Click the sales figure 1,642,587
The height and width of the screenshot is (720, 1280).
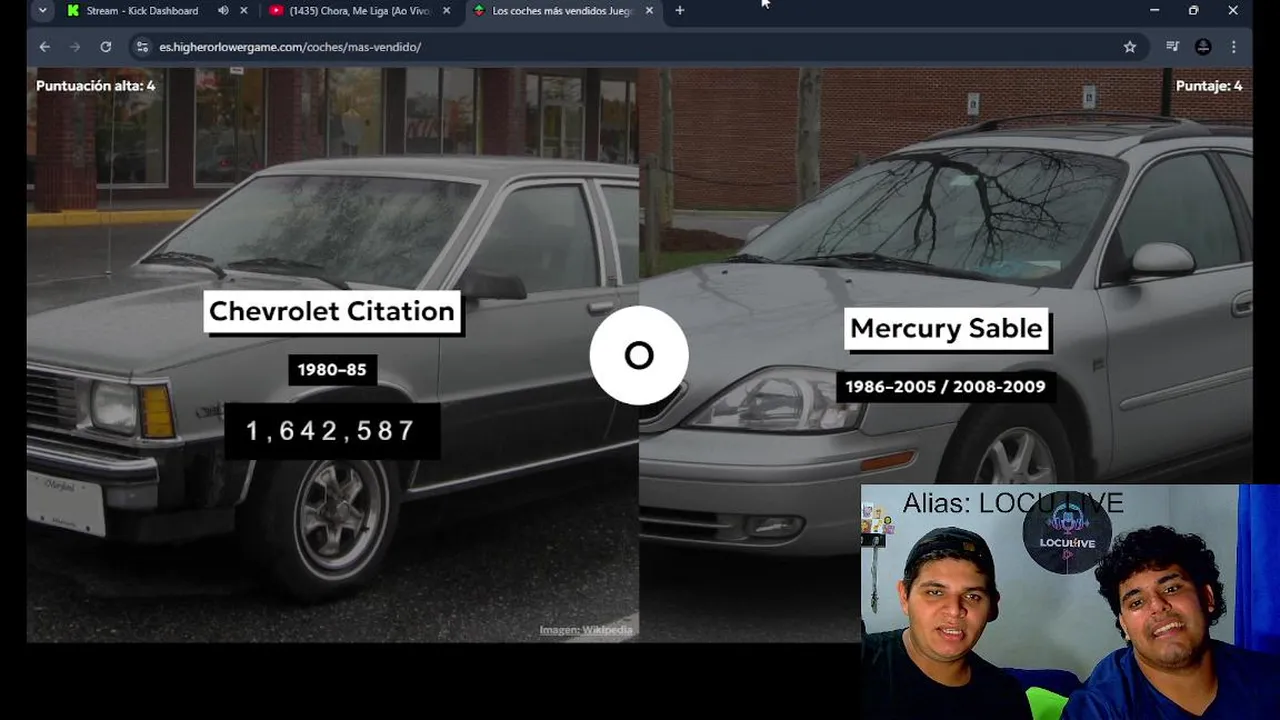(331, 431)
